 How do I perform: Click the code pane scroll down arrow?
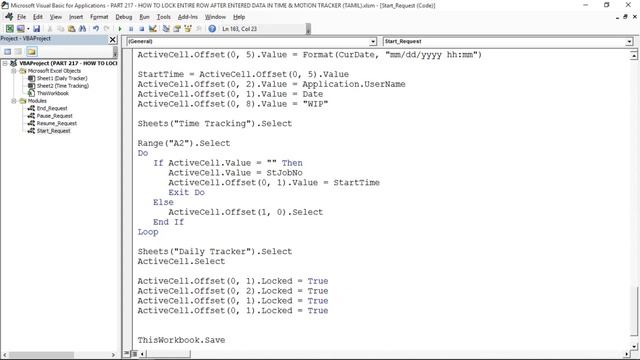tap(633, 346)
